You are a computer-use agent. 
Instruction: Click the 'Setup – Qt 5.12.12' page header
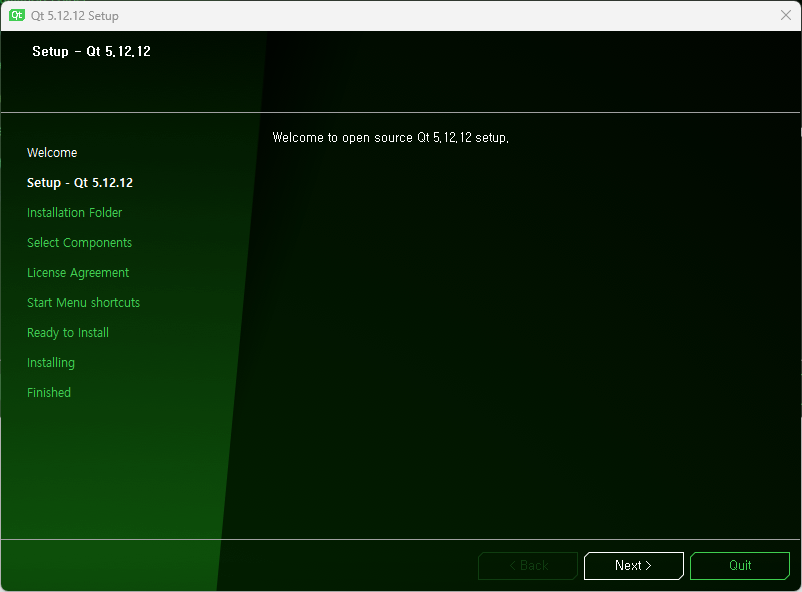(92, 51)
